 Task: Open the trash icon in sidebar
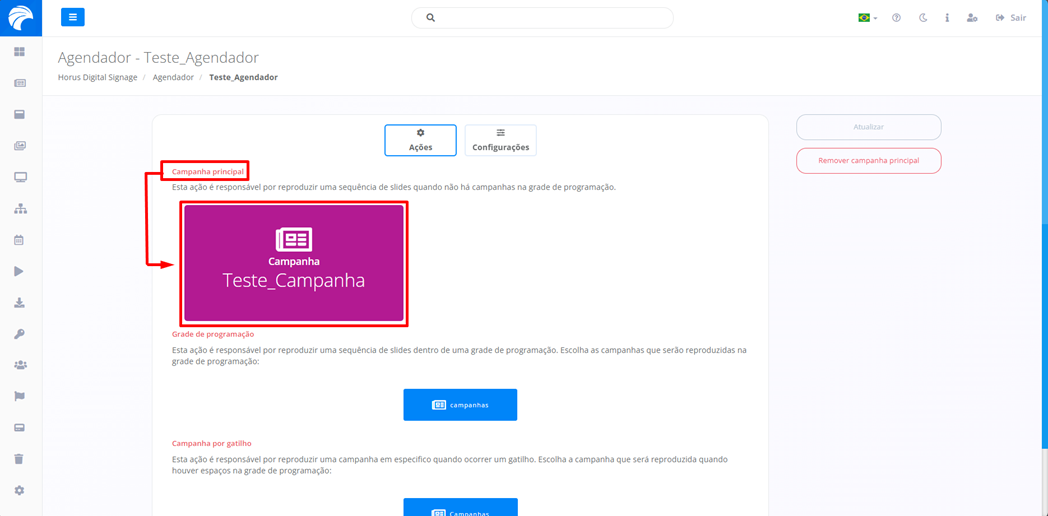(19, 459)
